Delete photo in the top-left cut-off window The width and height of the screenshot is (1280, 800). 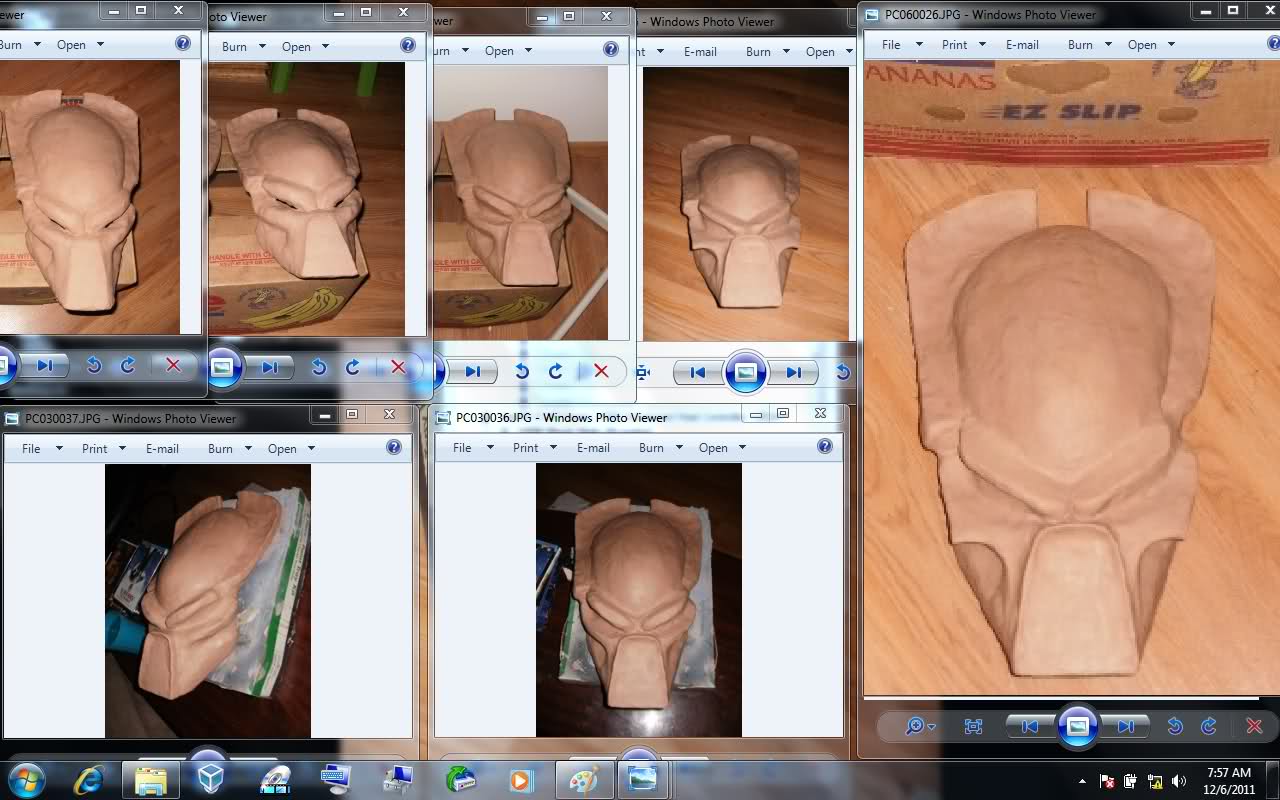coord(173,365)
